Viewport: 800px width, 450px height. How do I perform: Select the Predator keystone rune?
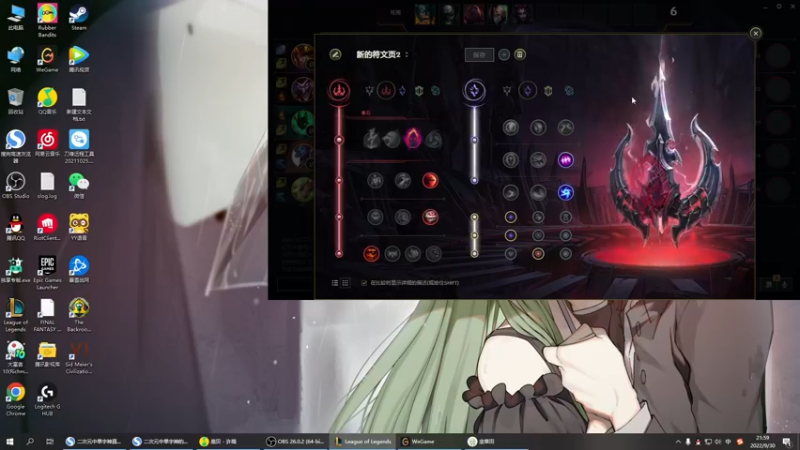point(392,139)
